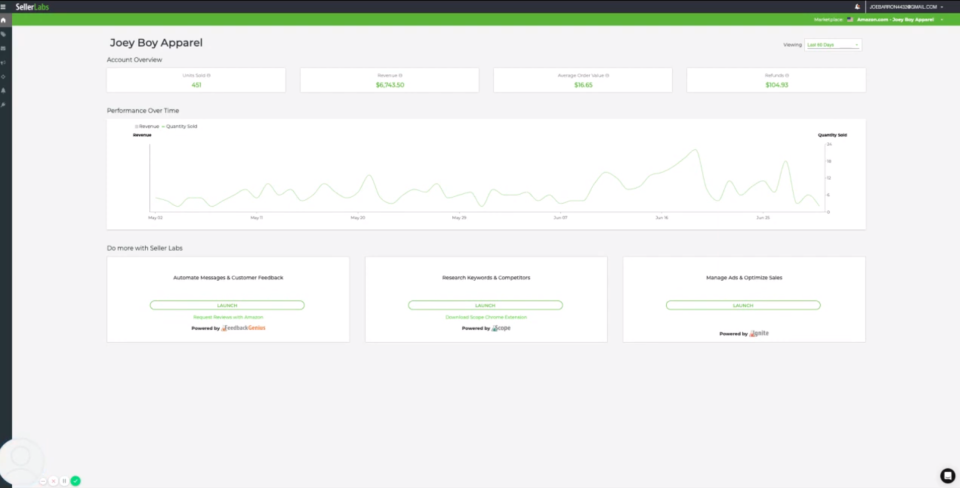Screen dimensions: 960x488
Task: Click the webcam avatar bubble
Action: click(21, 461)
